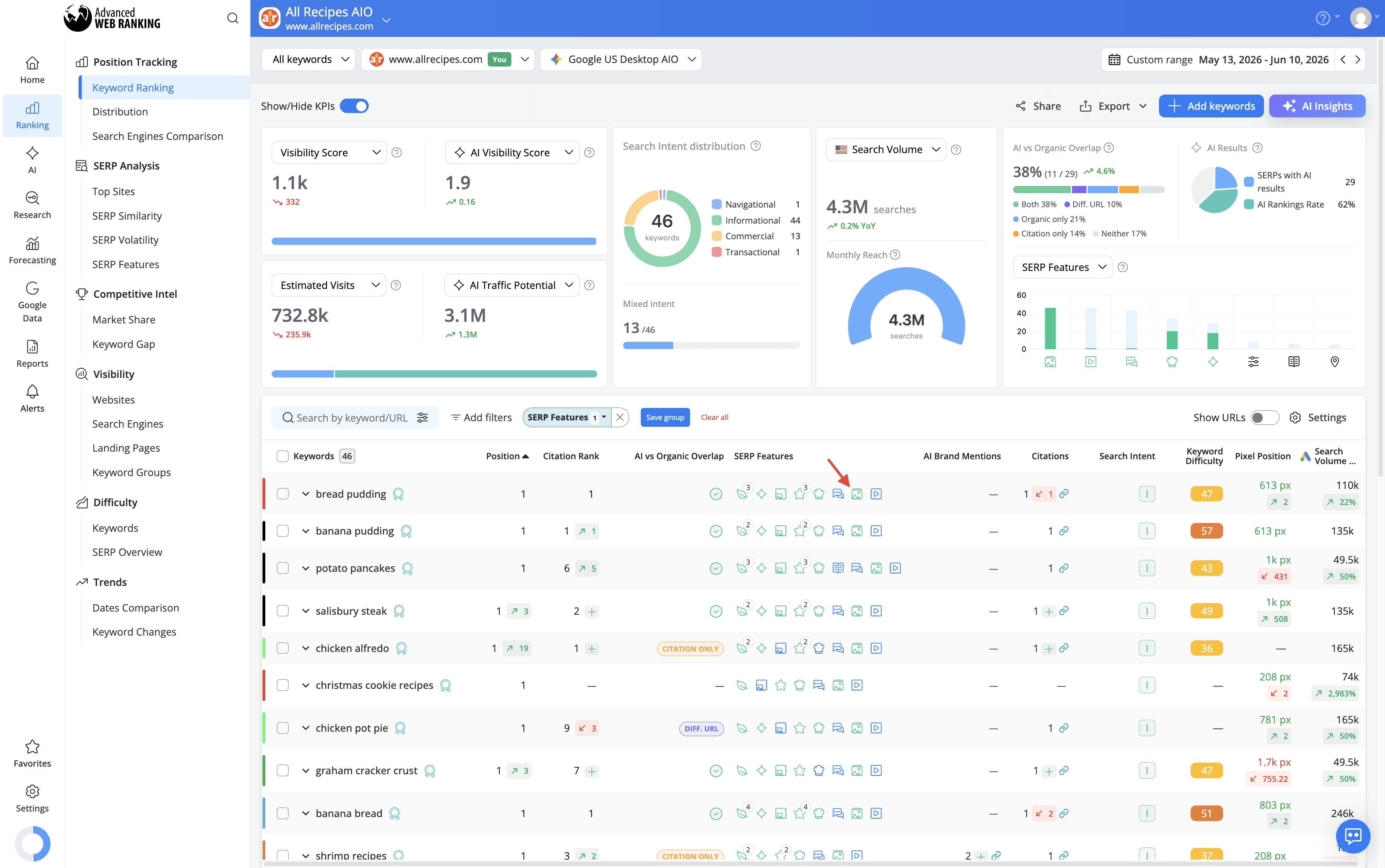Click the local pin icon under chart
The height and width of the screenshot is (868, 1385).
coord(1335,361)
